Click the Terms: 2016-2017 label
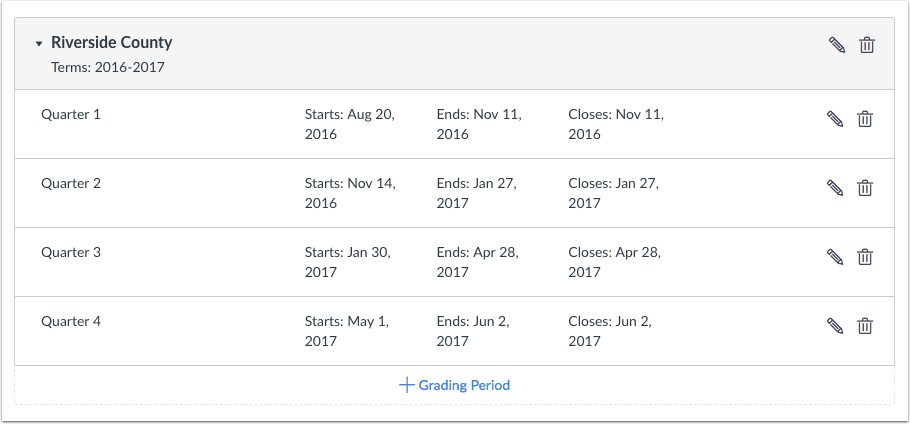This screenshot has width=910, height=424. (108, 67)
